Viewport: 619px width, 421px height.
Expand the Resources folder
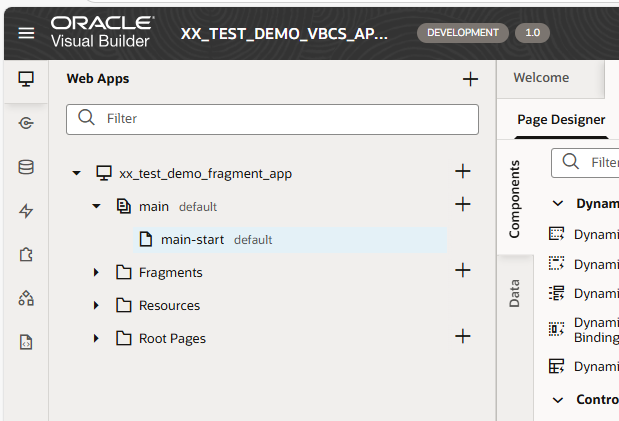(96, 305)
